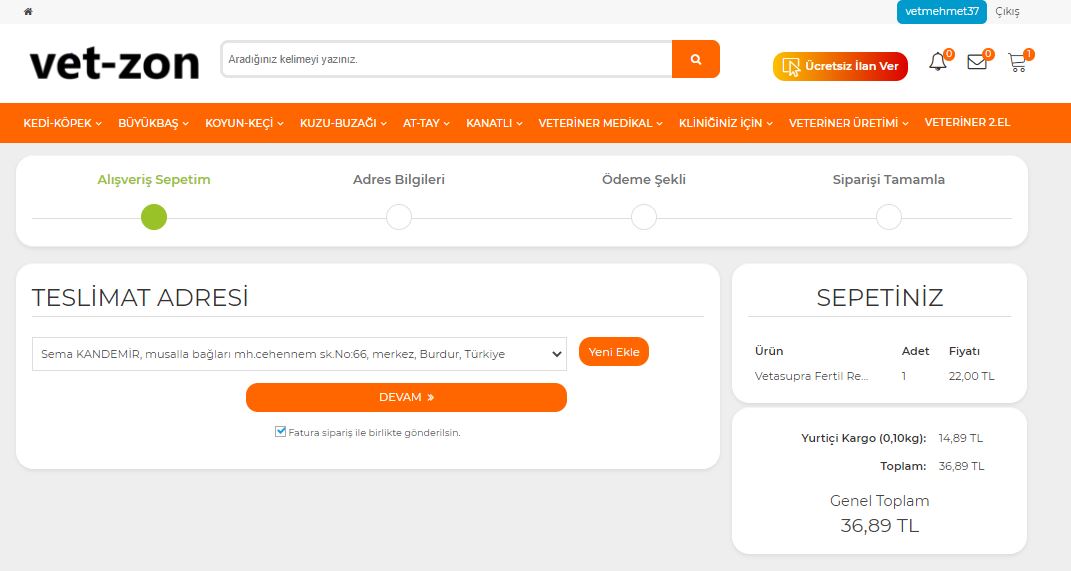Viewport: 1071px width, 571px height.
Task: Click the home icon in top bar
Action: (x=28, y=12)
